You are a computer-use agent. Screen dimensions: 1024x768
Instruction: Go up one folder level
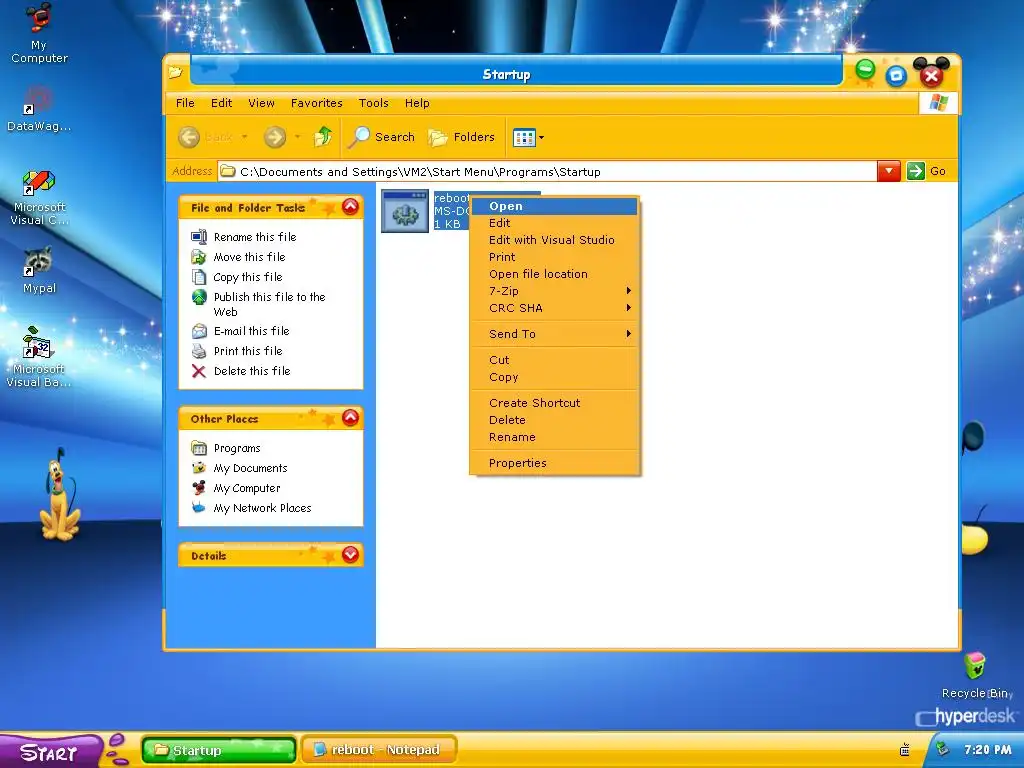click(x=323, y=137)
